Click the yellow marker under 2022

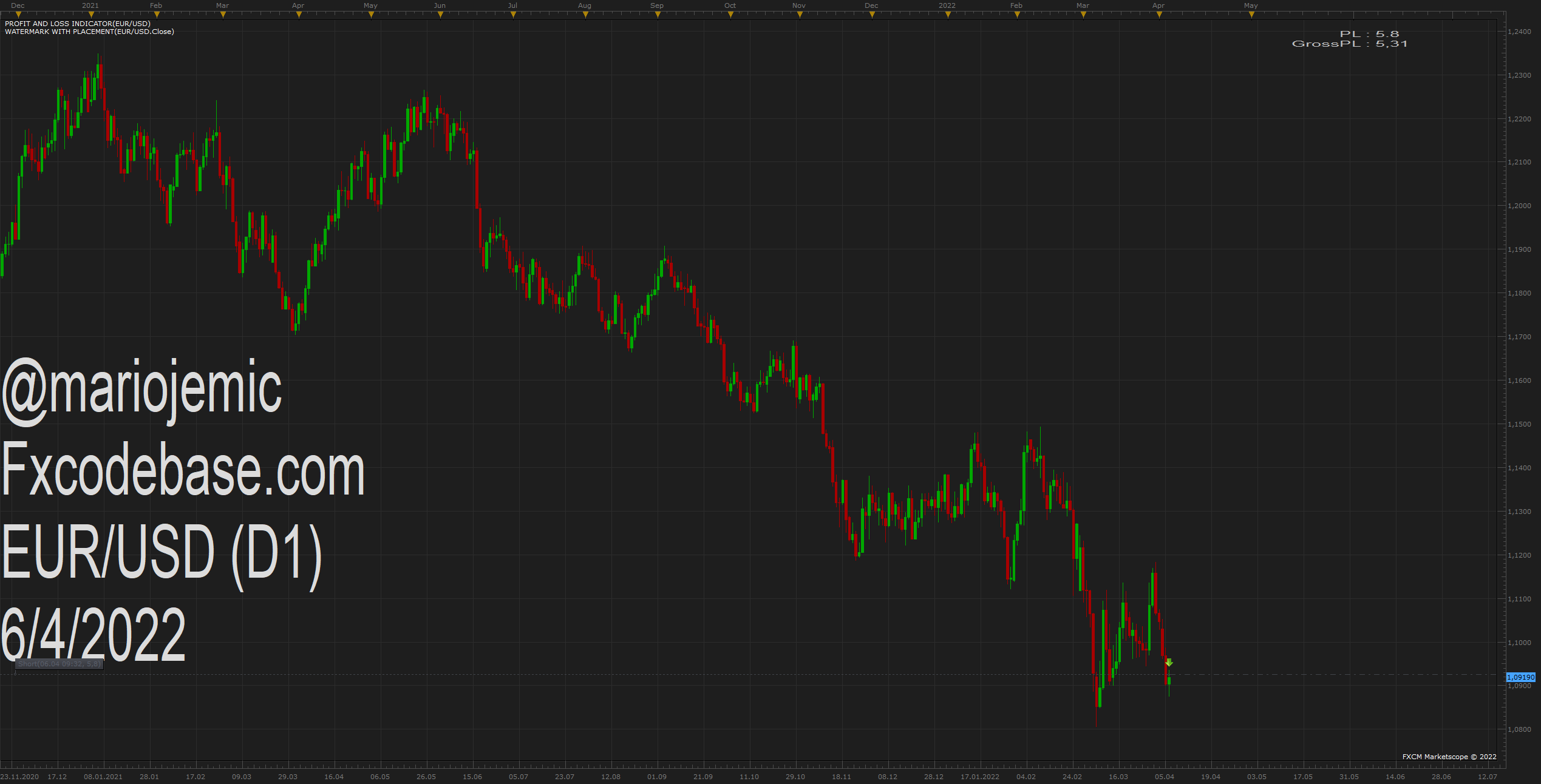(x=948, y=15)
